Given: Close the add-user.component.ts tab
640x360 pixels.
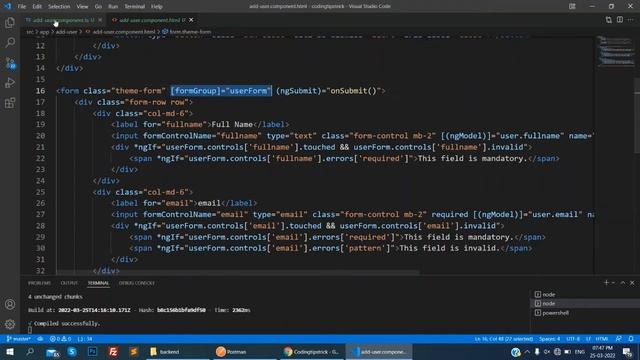Looking at the screenshot, I should coord(100,20).
